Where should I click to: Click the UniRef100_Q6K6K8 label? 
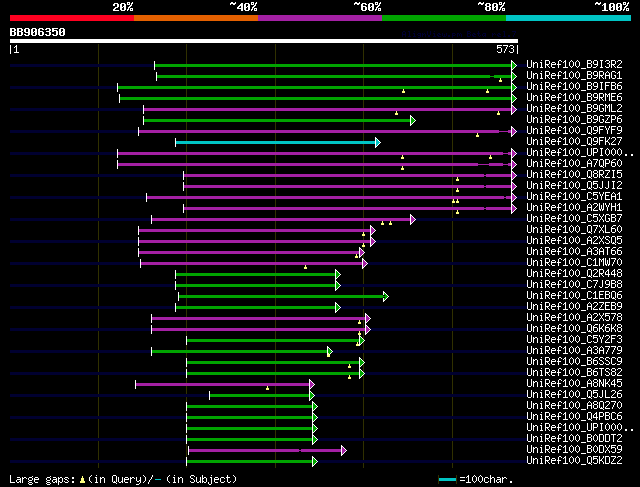[574, 329]
